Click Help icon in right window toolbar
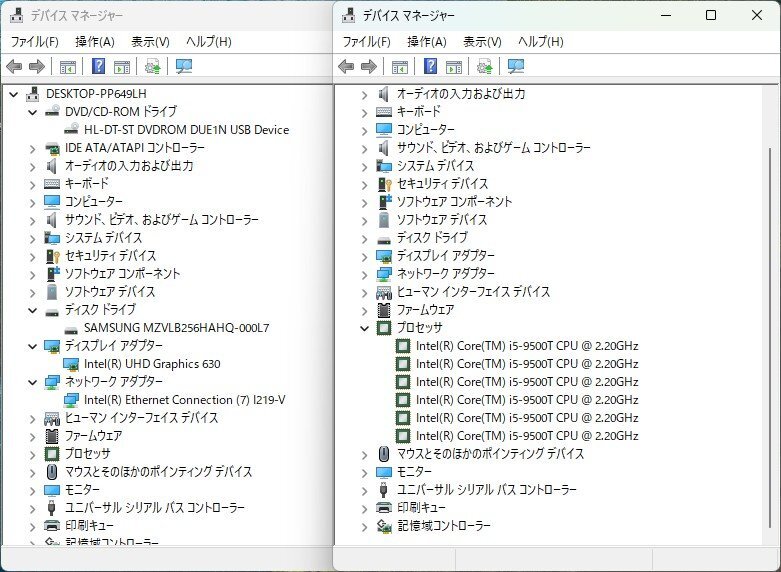Image resolution: width=781 pixels, height=572 pixels. 430,66
